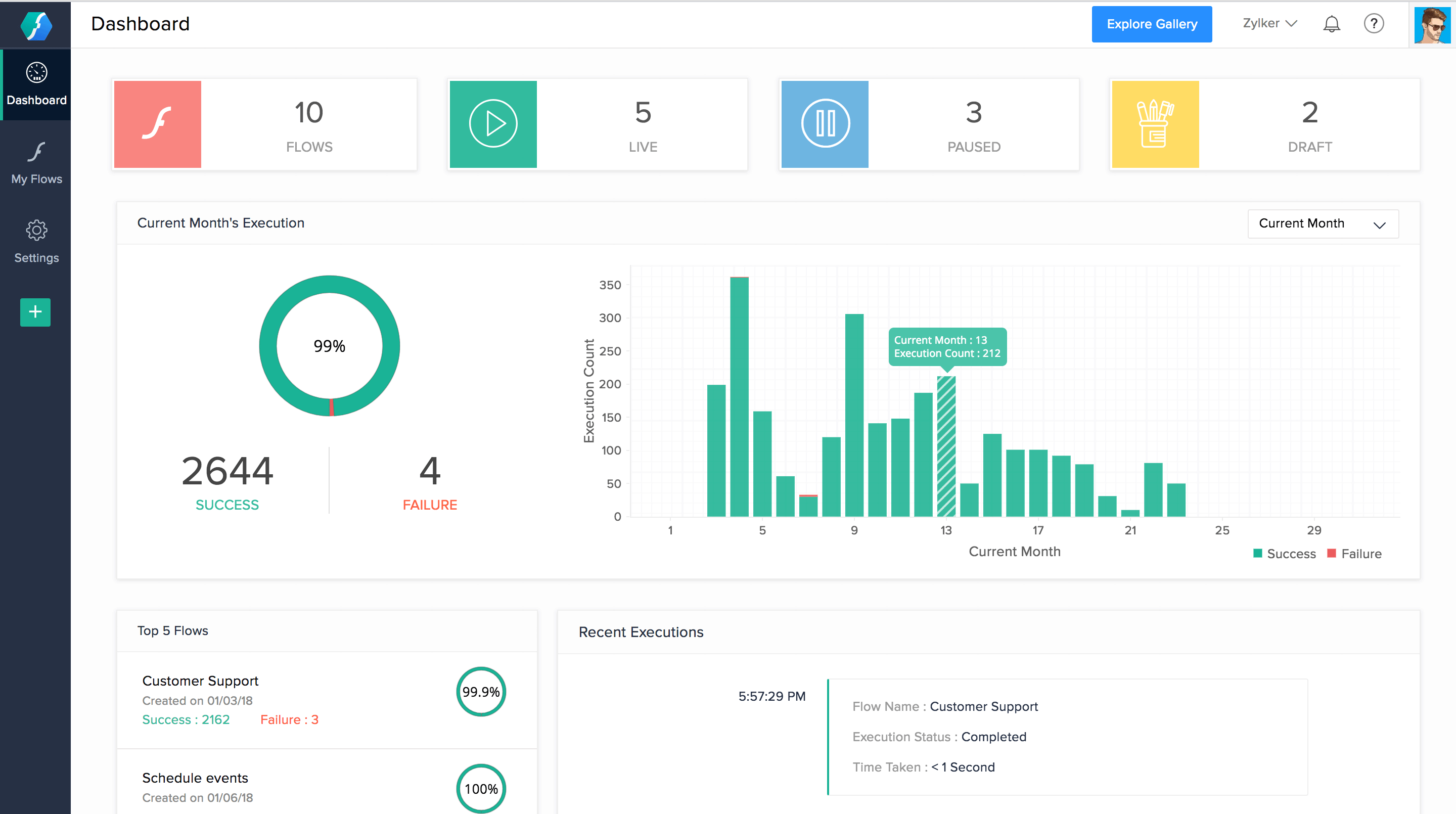Screen dimensions: 1456x814
Task: Click the Flows lightning bolt icon
Action: pos(157,122)
